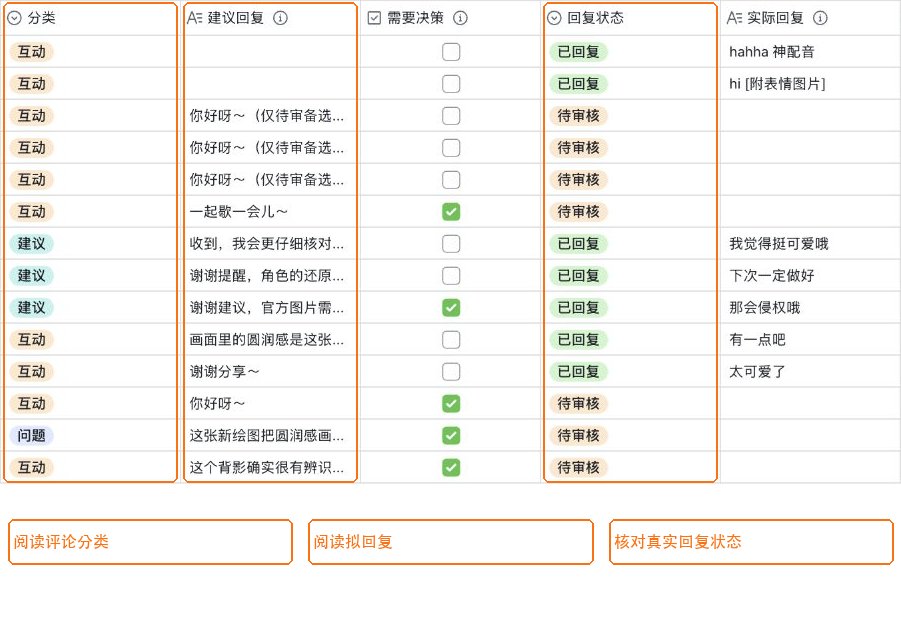The width and height of the screenshot is (901, 624).
Task: Select the 互动 tag in the '谢谢分享~' row
Action: 32,372
